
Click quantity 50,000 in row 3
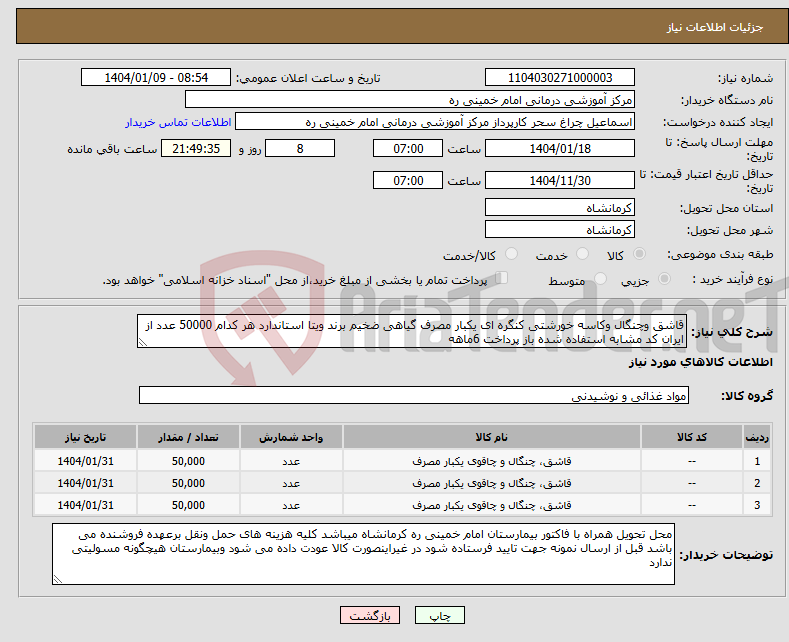(188, 505)
